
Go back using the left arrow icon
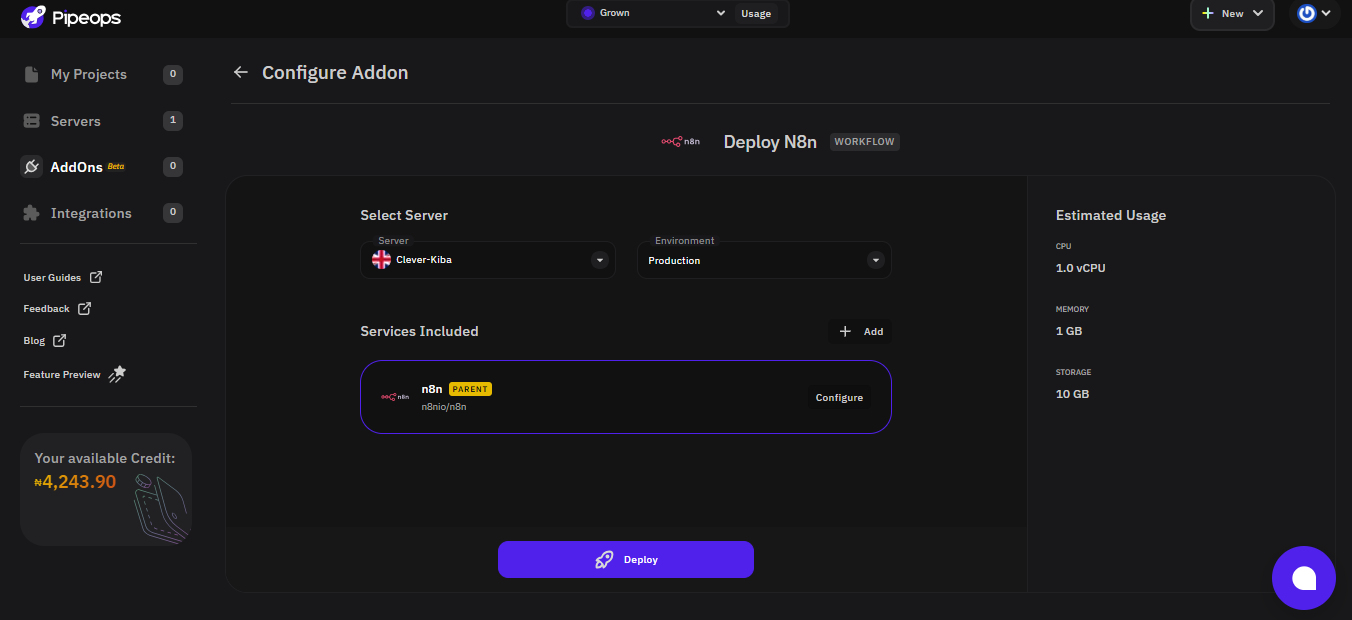click(x=240, y=72)
